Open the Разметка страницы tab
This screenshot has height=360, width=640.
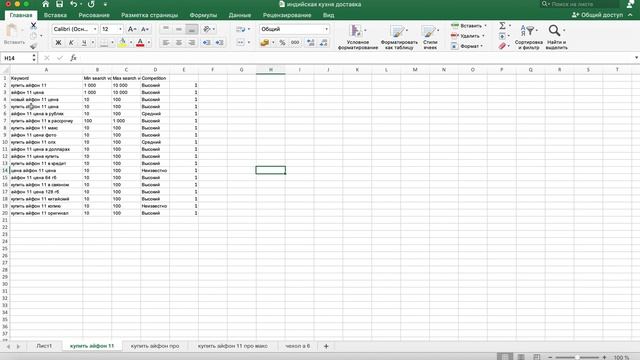coord(149,15)
